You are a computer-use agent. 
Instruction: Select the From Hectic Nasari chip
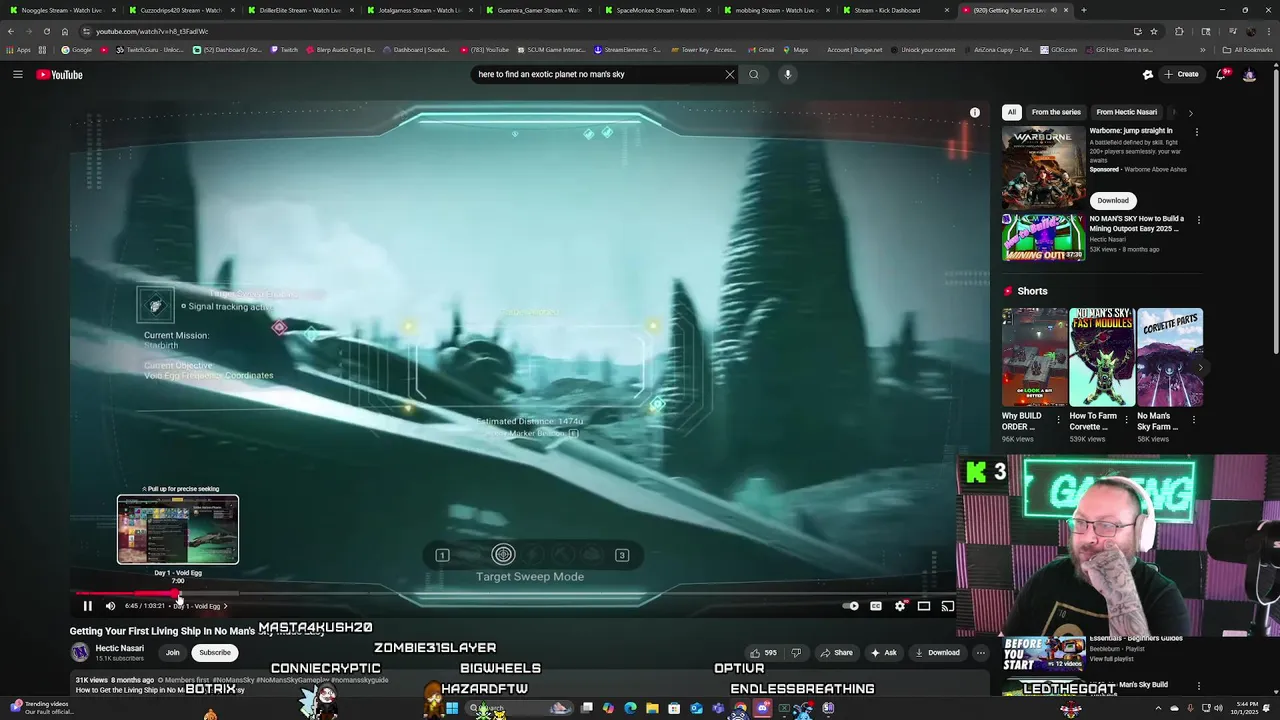pos(1126,112)
